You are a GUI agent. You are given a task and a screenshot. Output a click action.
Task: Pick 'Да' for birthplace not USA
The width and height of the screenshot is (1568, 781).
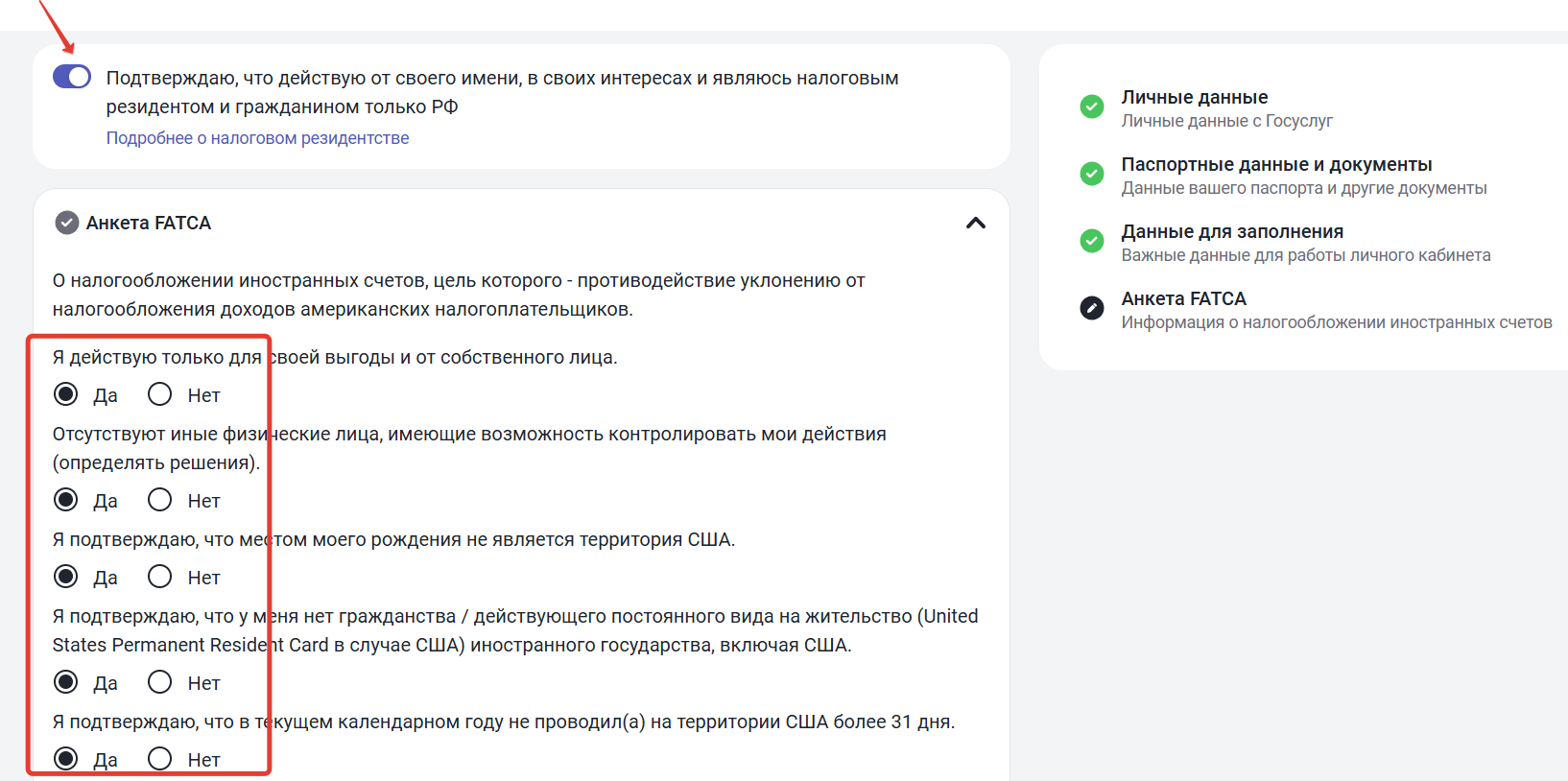click(66, 577)
